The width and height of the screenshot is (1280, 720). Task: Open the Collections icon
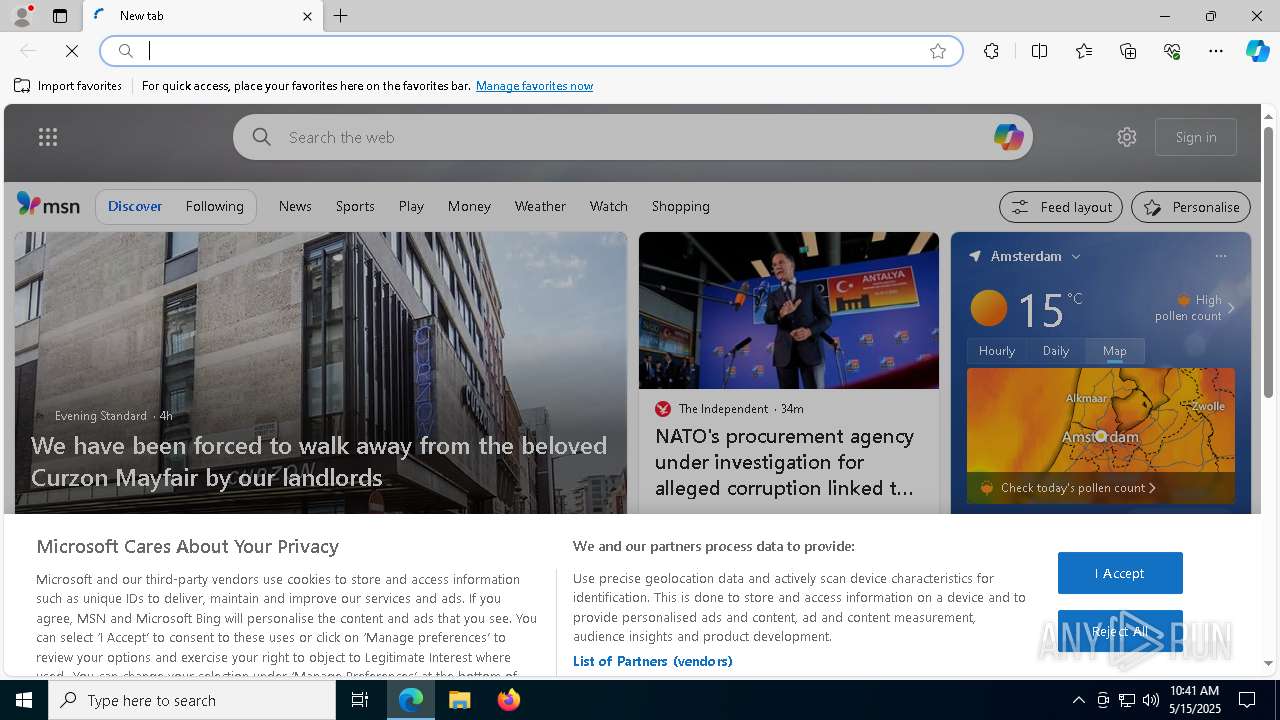coord(1128,51)
